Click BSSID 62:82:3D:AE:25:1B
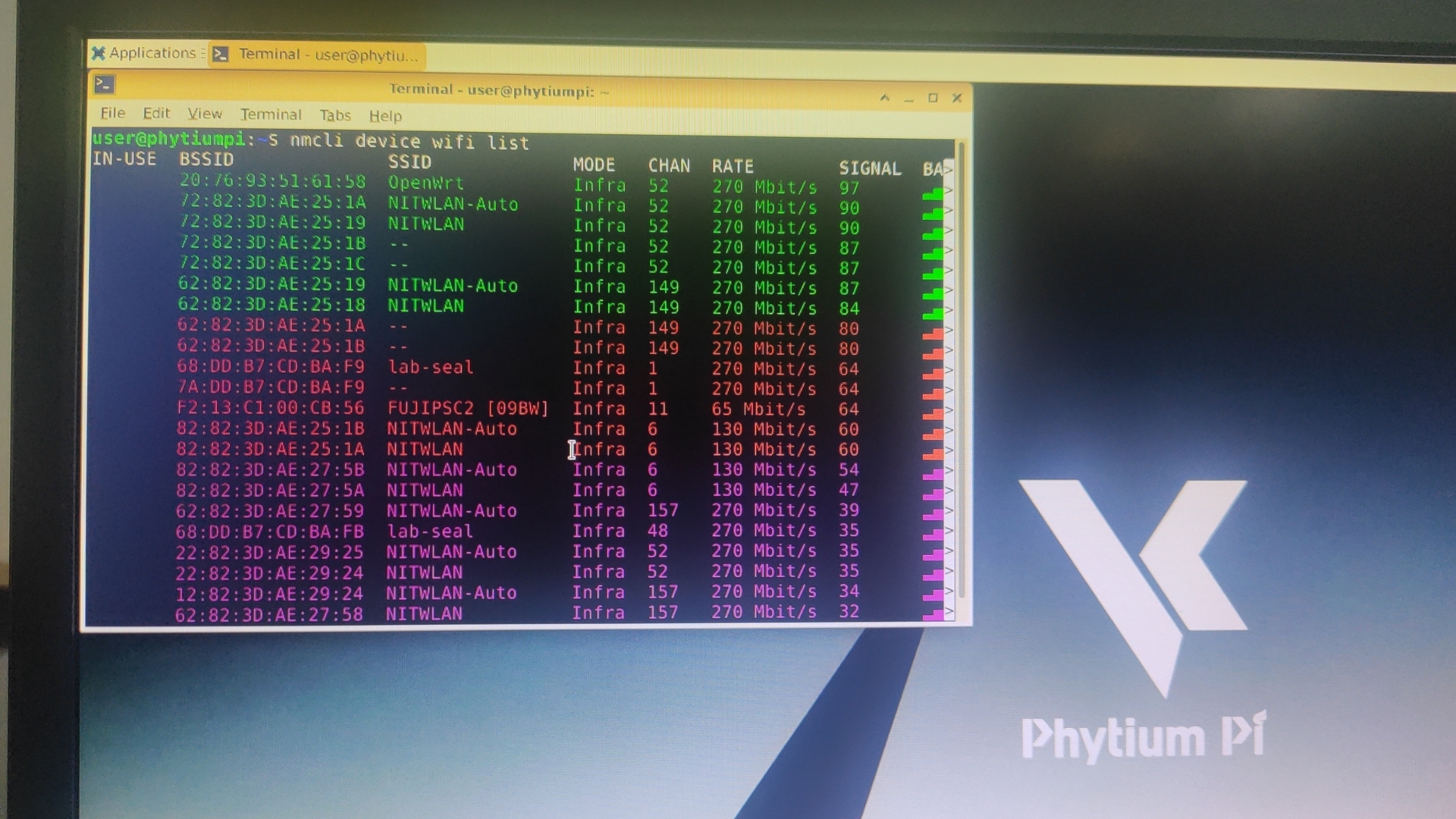 tap(271, 346)
